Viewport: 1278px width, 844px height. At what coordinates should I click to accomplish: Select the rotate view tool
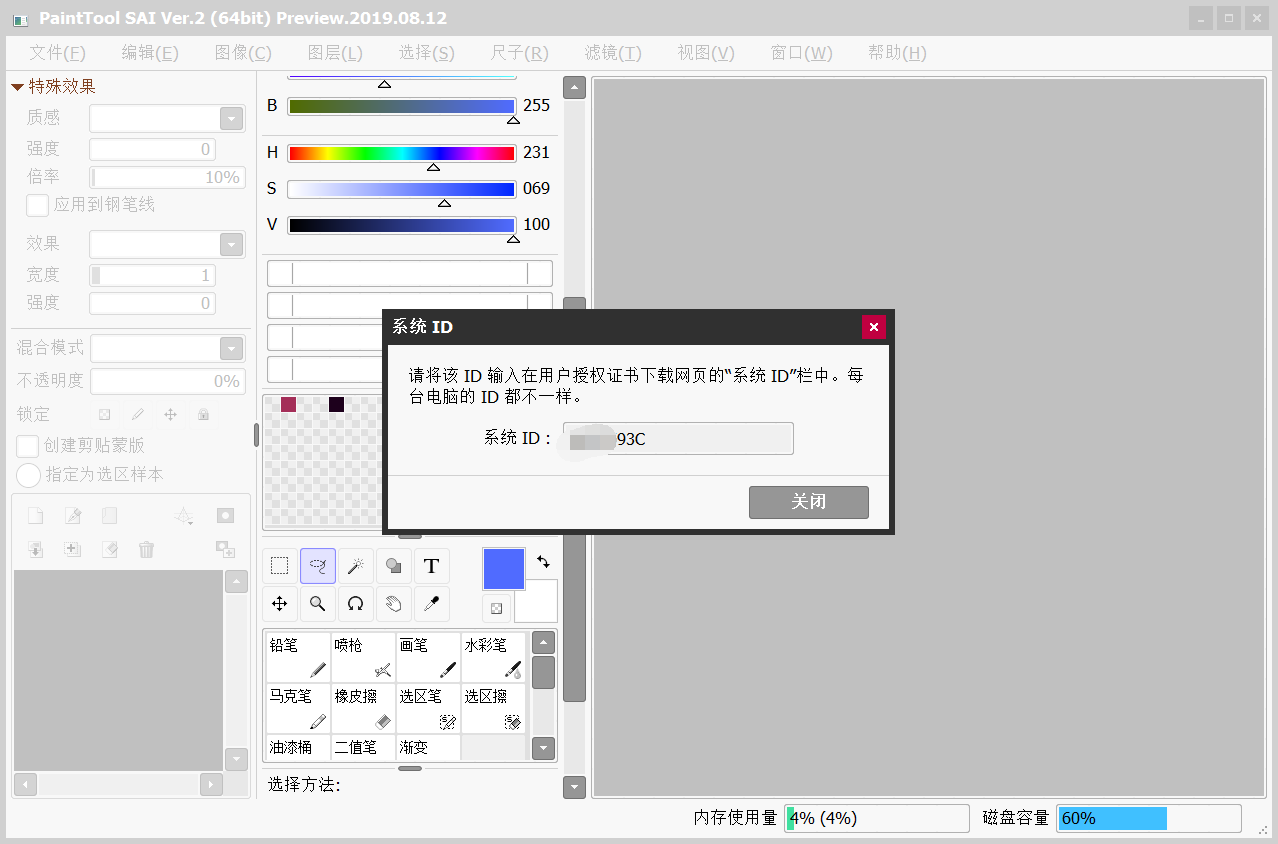[356, 604]
